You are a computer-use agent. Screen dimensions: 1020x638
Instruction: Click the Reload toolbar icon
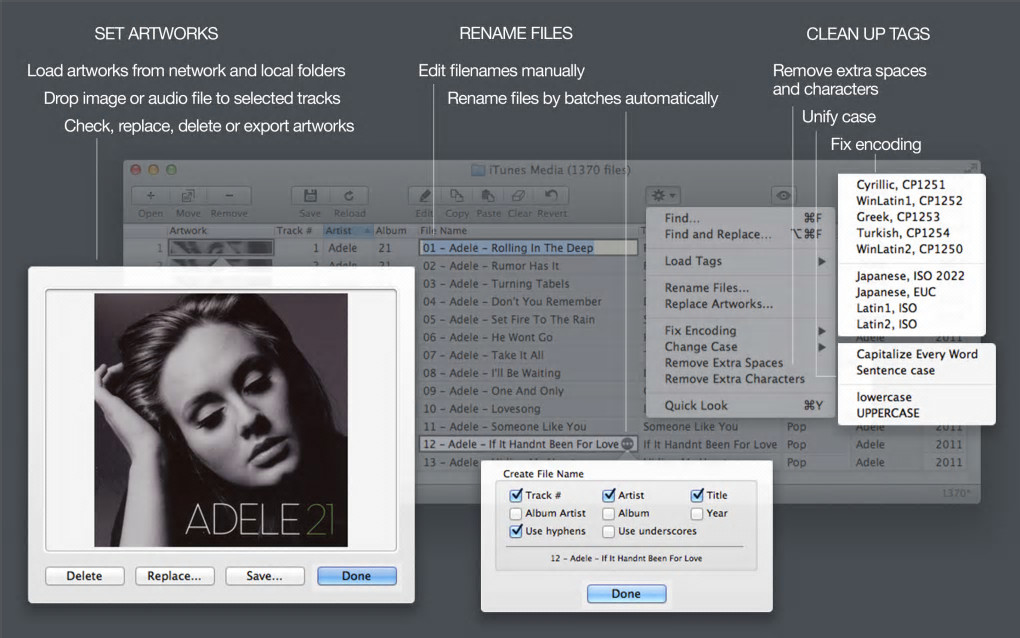click(349, 196)
